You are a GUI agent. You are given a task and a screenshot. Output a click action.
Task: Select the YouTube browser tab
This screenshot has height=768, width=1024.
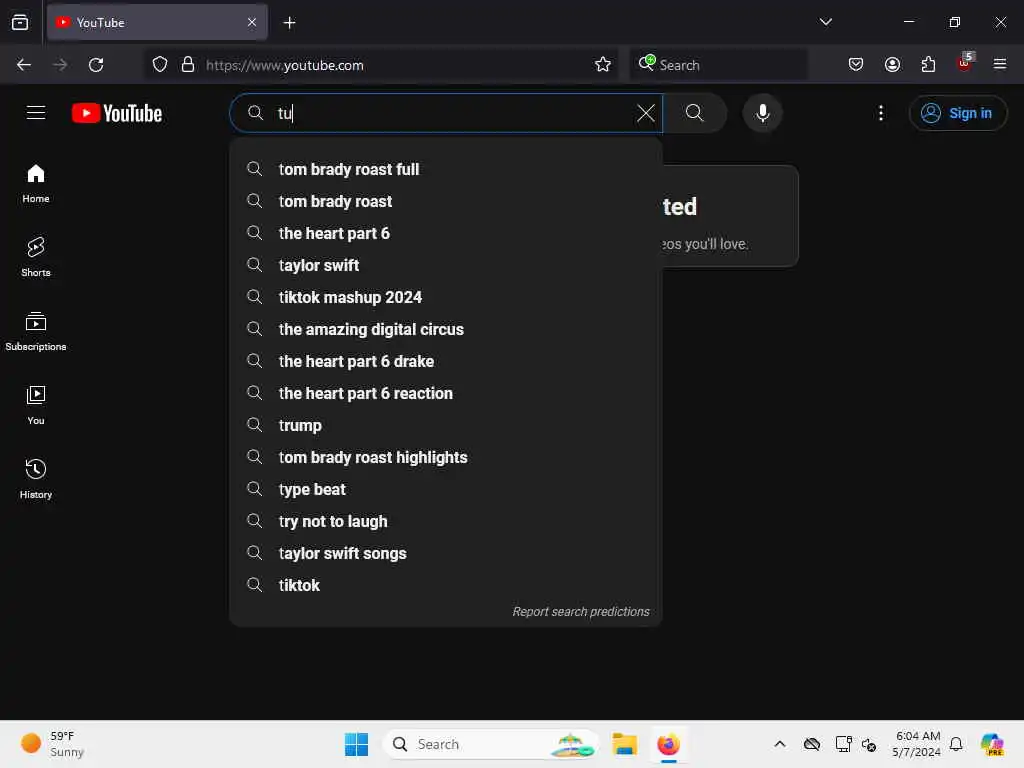pyautogui.click(x=157, y=23)
